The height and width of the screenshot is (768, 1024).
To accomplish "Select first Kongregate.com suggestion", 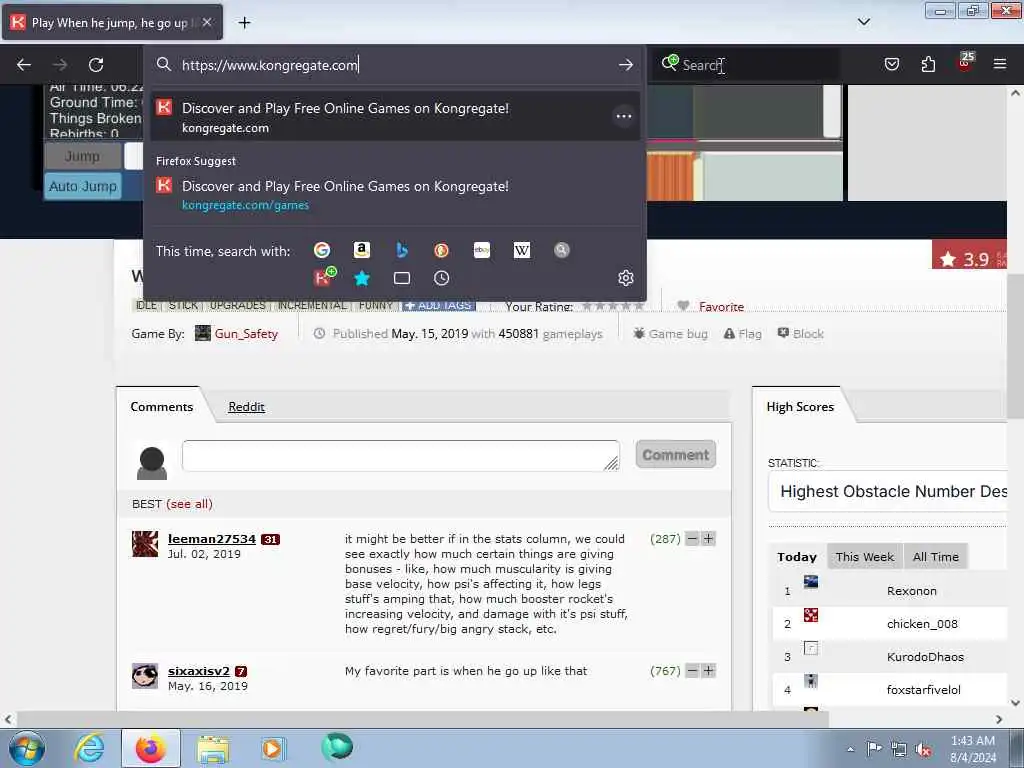I will (x=394, y=118).
